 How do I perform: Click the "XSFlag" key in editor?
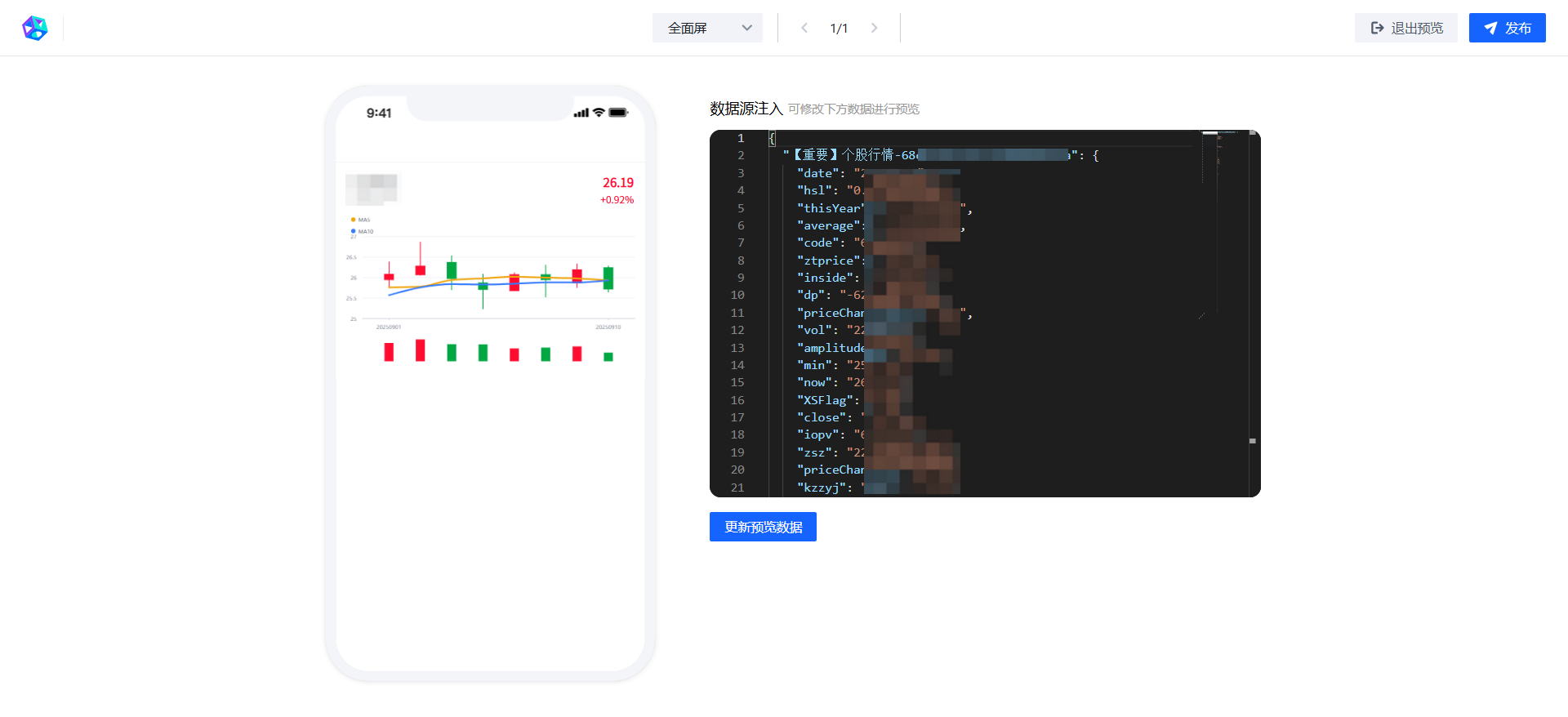point(825,400)
